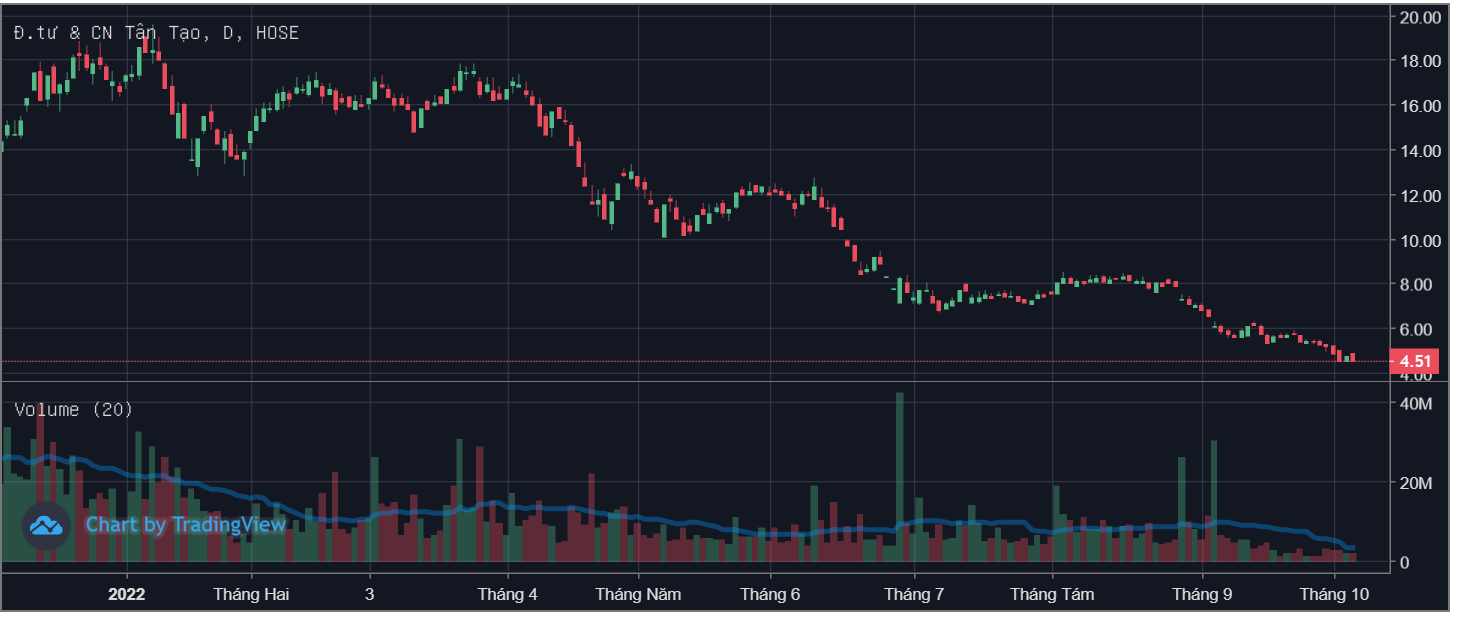Click the 'Đ.tư & CN Tân Tạo, D, HOSE' symbol title
This screenshot has height=621, width=1459.
pos(155,33)
